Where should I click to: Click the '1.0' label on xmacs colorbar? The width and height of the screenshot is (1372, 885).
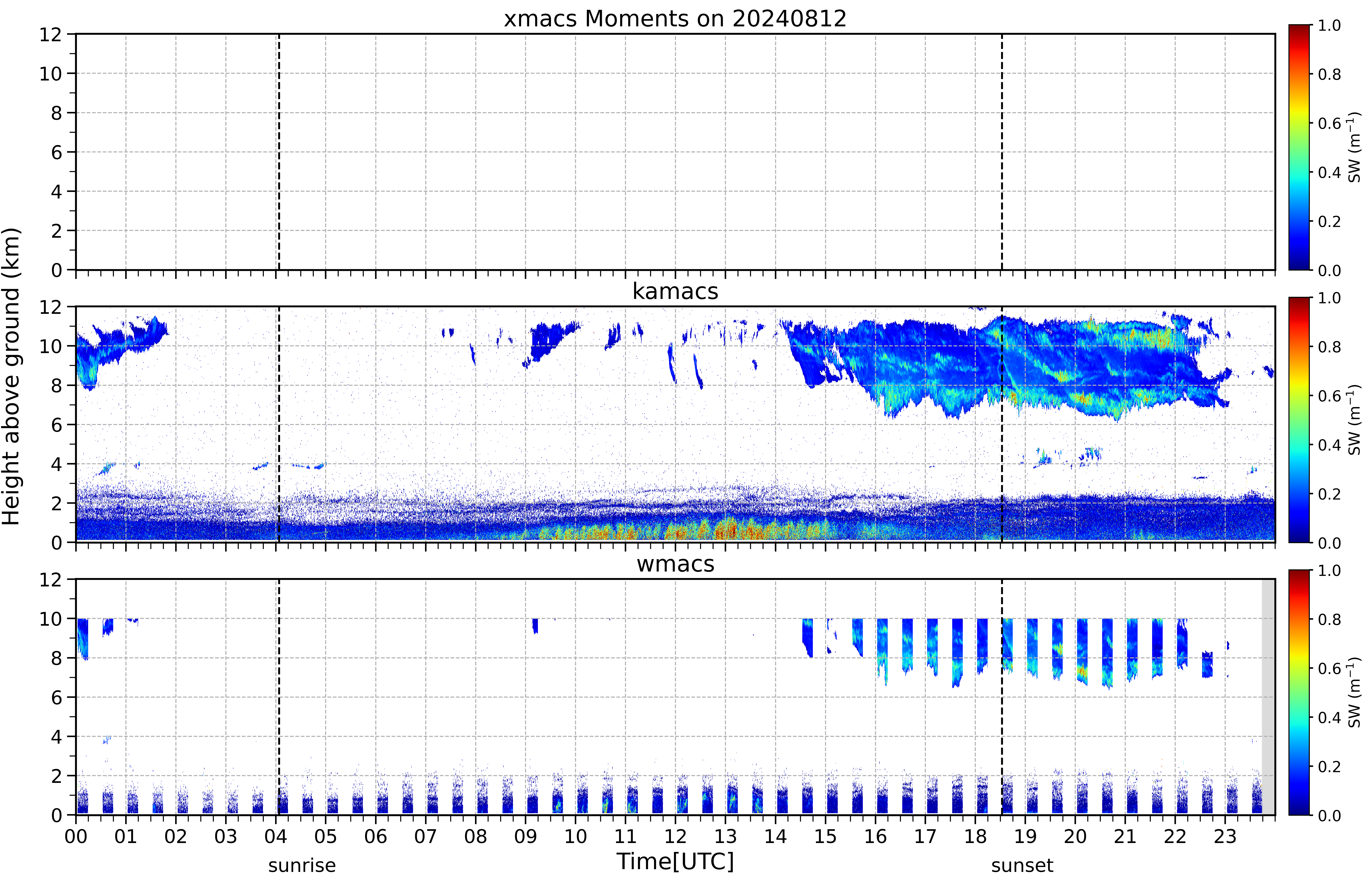coord(1329,25)
